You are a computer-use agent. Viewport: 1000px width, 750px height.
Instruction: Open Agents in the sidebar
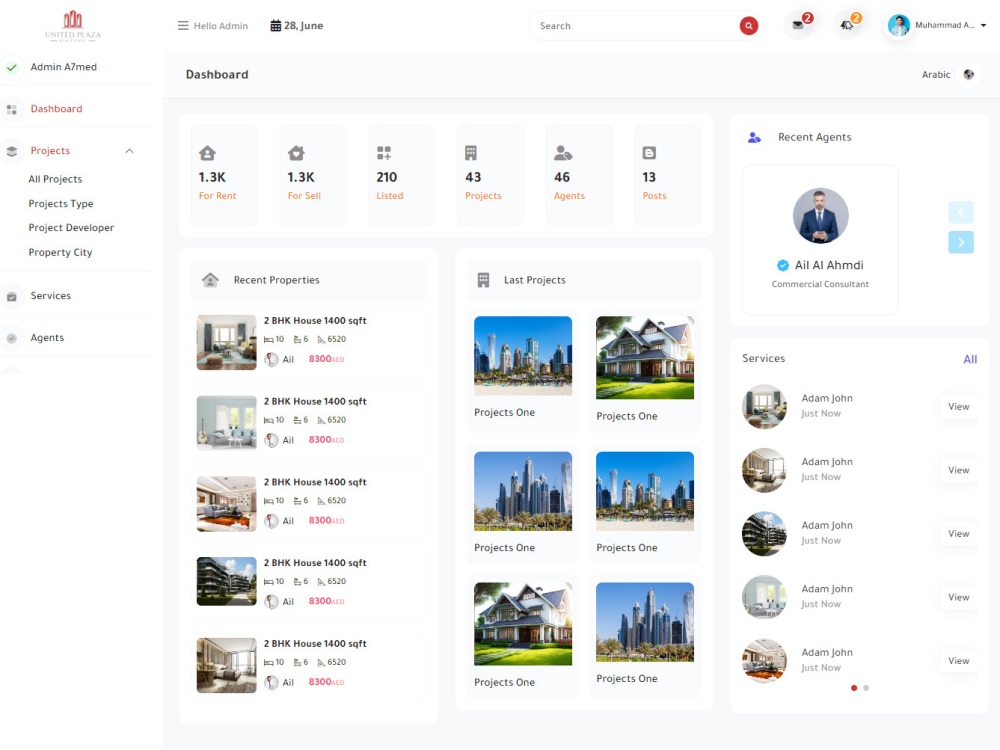47,338
